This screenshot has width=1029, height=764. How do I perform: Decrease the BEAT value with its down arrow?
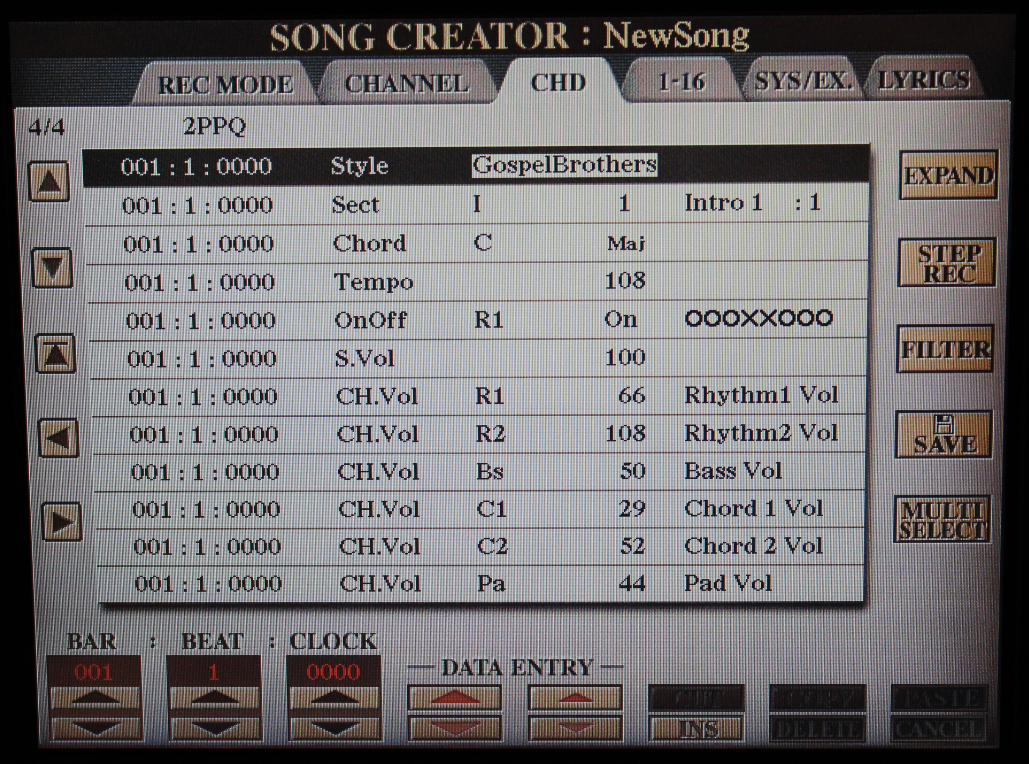pyautogui.click(x=213, y=728)
